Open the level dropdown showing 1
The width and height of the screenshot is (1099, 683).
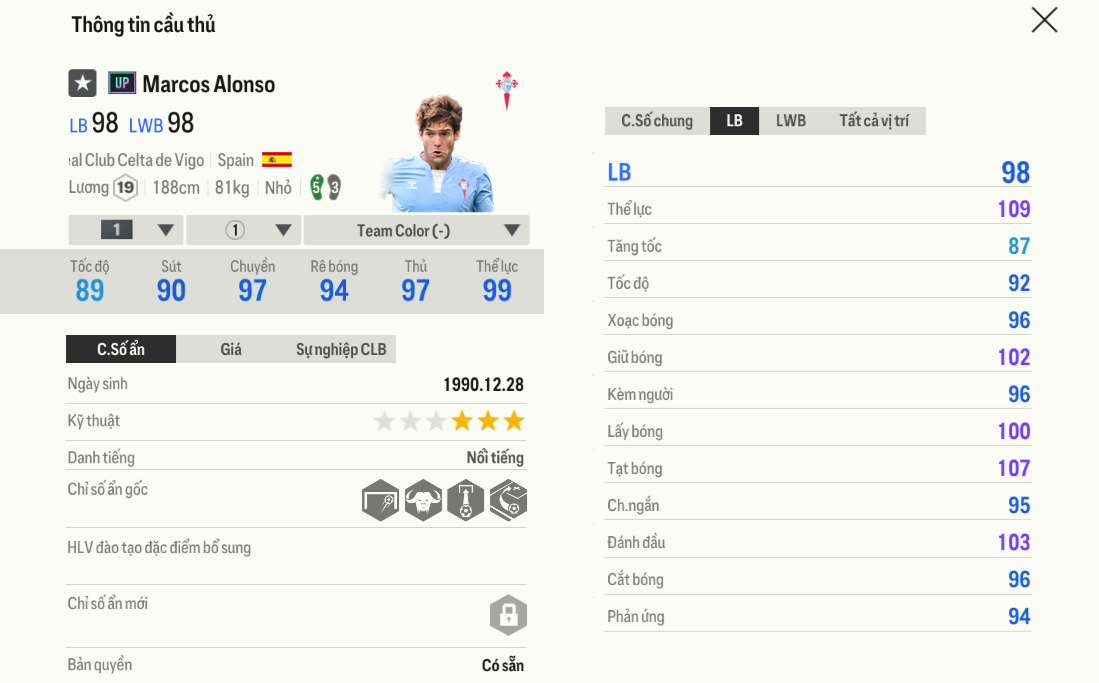124,230
